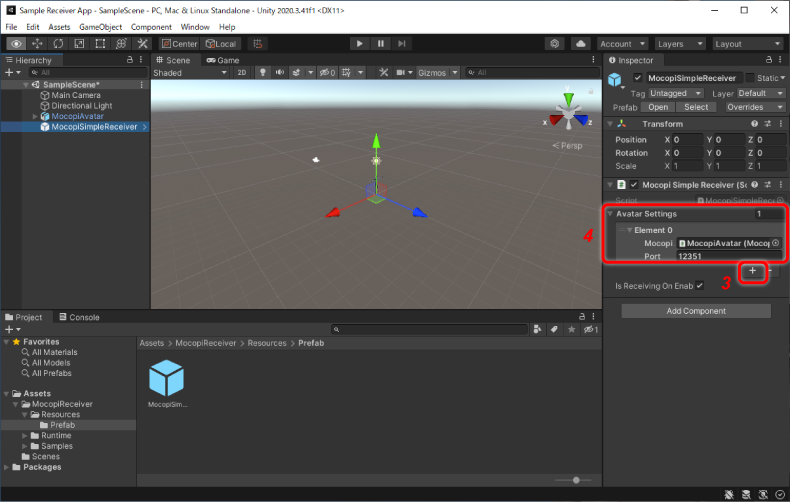Click Add Component button
790x502 pixels.
coord(695,311)
